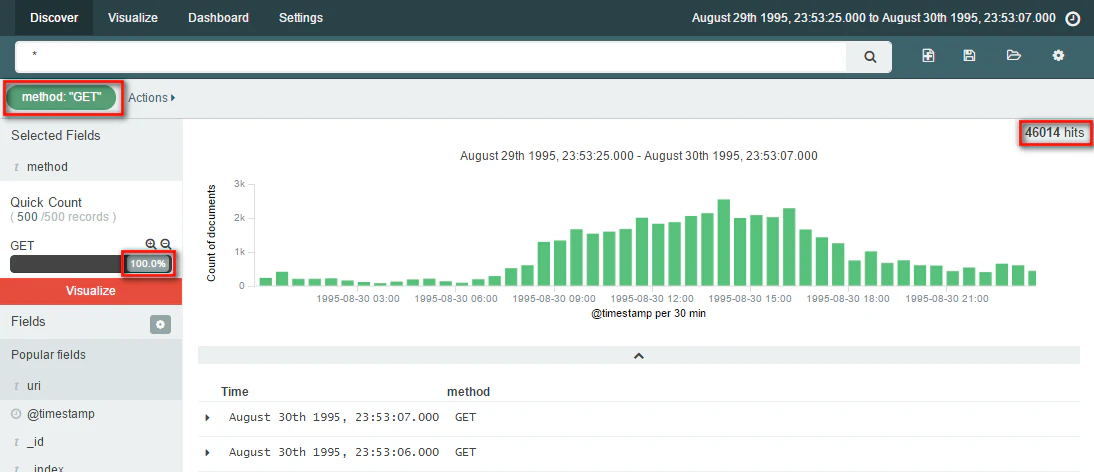The width and height of the screenshot is (1094, 472).
Task: Click the red Visualize button
Action: pos(91,291)
